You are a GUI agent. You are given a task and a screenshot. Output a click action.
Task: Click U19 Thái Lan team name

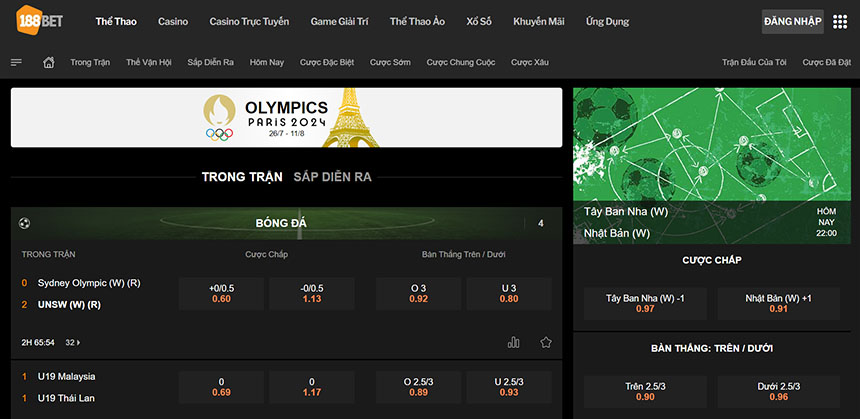point(66,398)
